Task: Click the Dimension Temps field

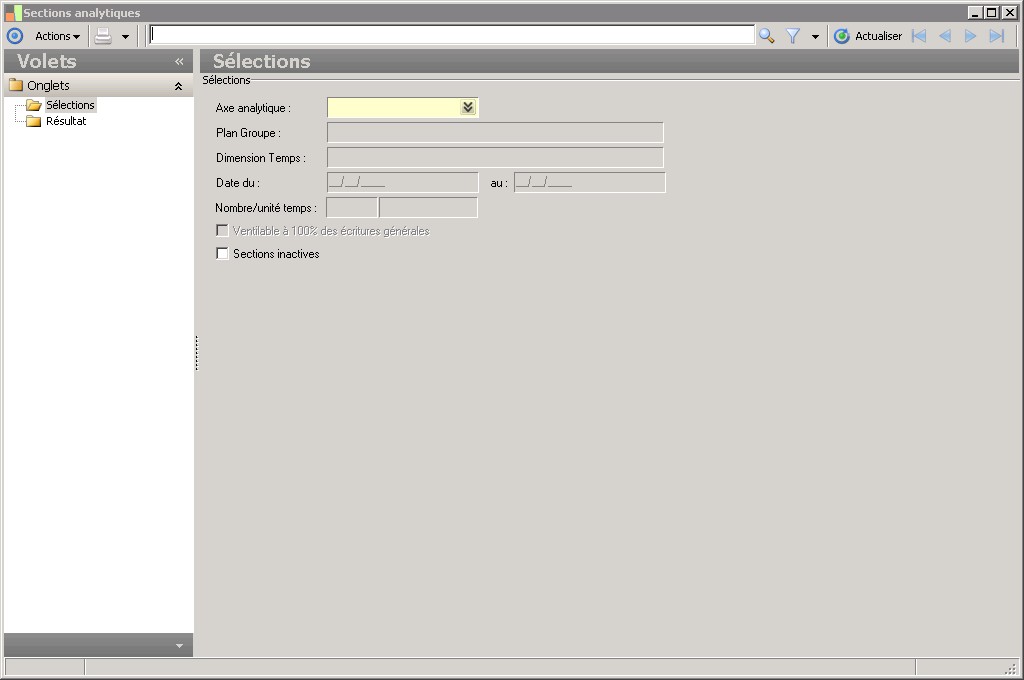Action: pyautogui.click(x=495, y=157)
